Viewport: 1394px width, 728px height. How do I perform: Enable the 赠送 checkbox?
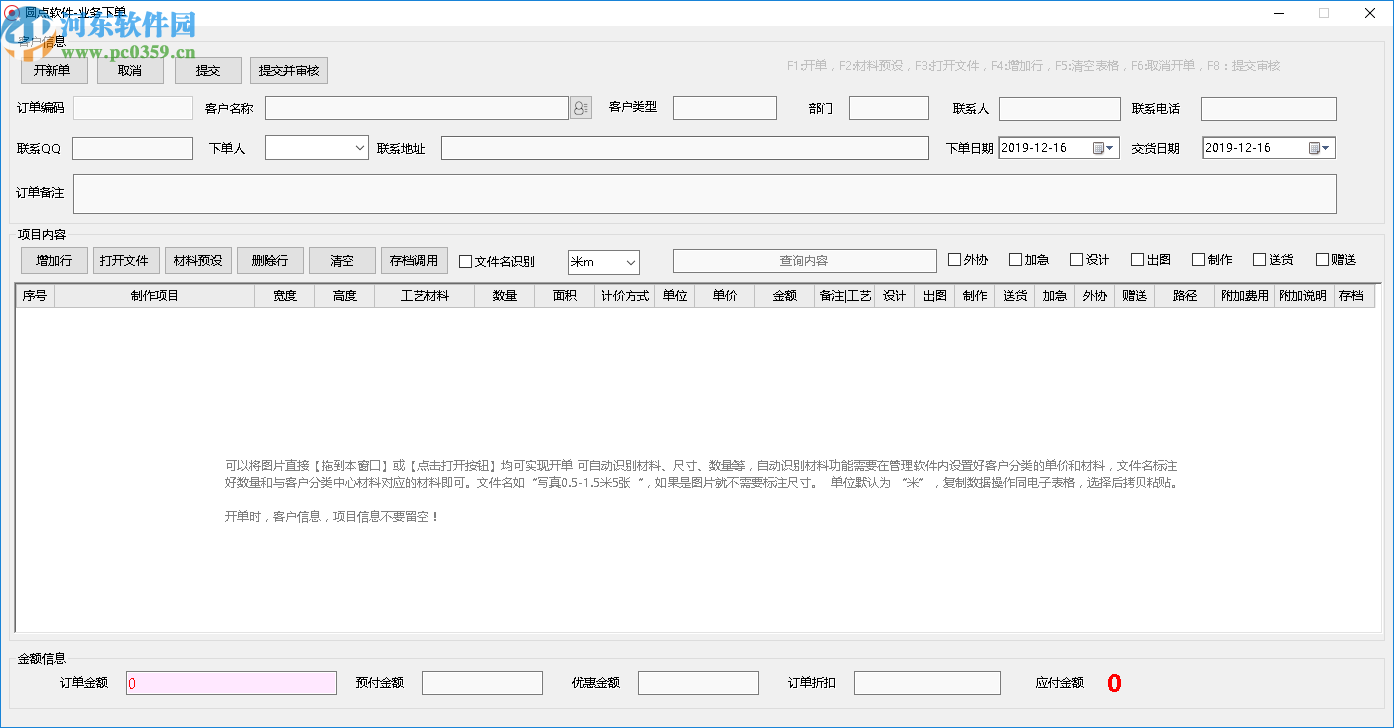point(1323,259)
